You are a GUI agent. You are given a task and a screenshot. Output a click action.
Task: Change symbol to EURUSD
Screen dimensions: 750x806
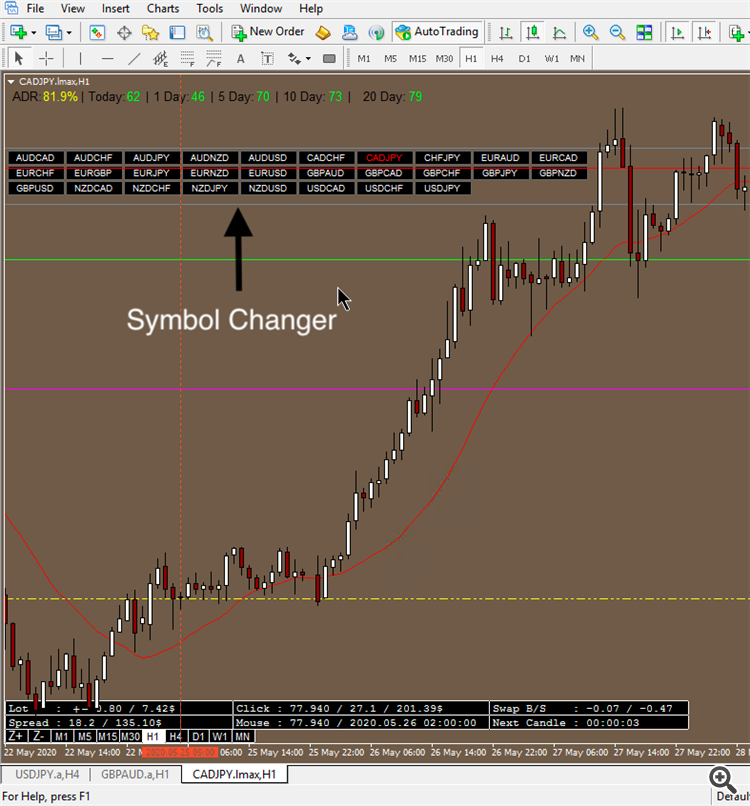click(267, 173)
